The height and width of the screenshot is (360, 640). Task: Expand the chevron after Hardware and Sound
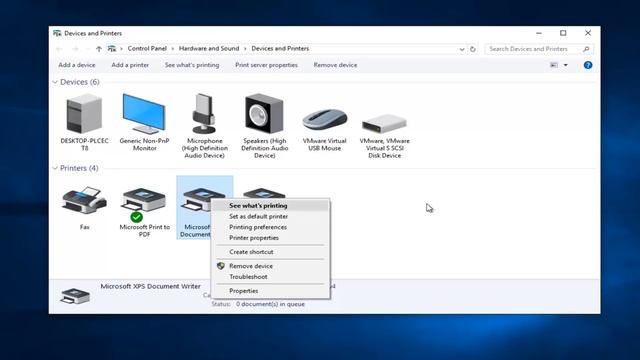coord(245,49)
